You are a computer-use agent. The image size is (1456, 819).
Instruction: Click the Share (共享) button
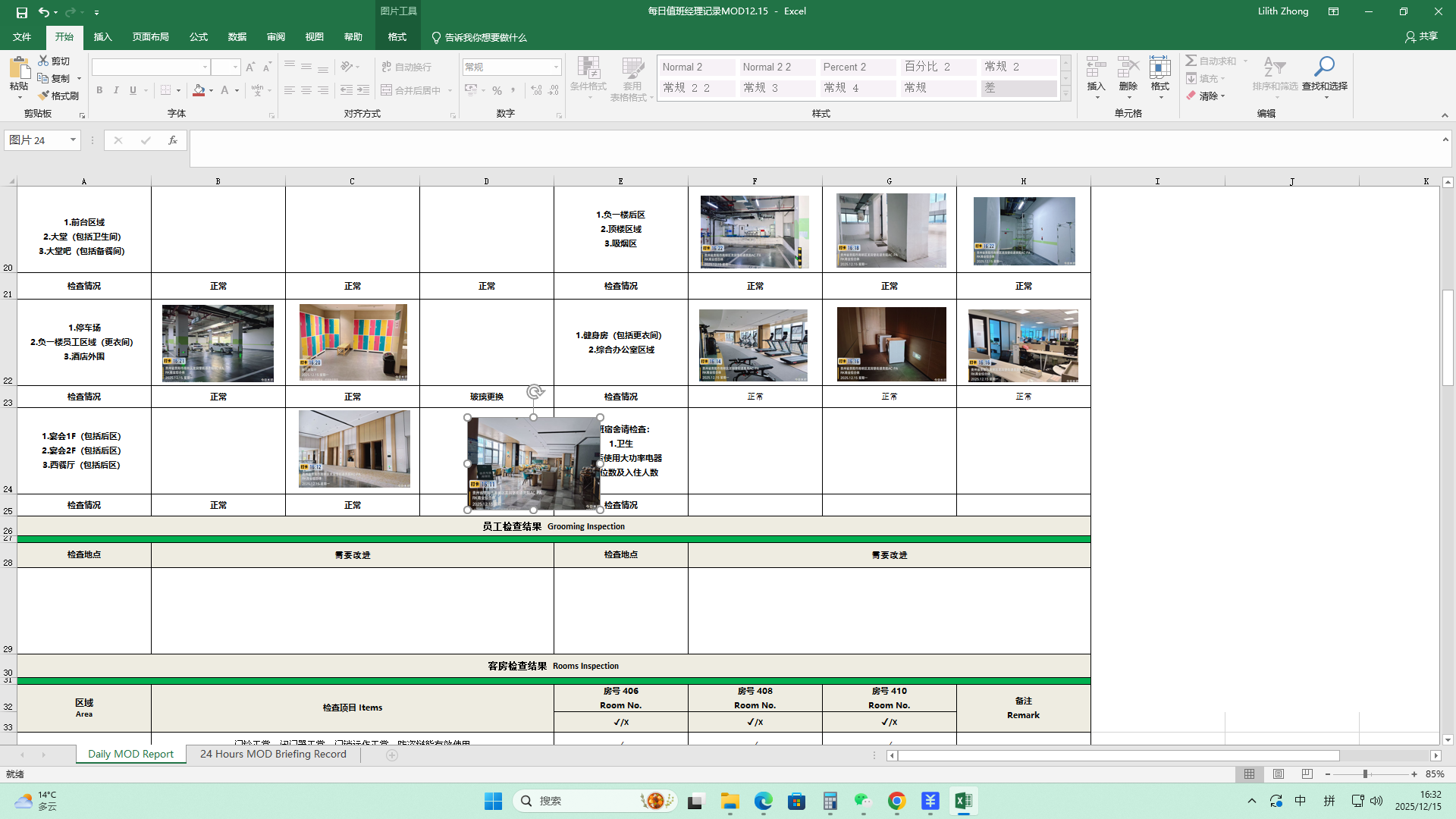tap(1421, 36)
